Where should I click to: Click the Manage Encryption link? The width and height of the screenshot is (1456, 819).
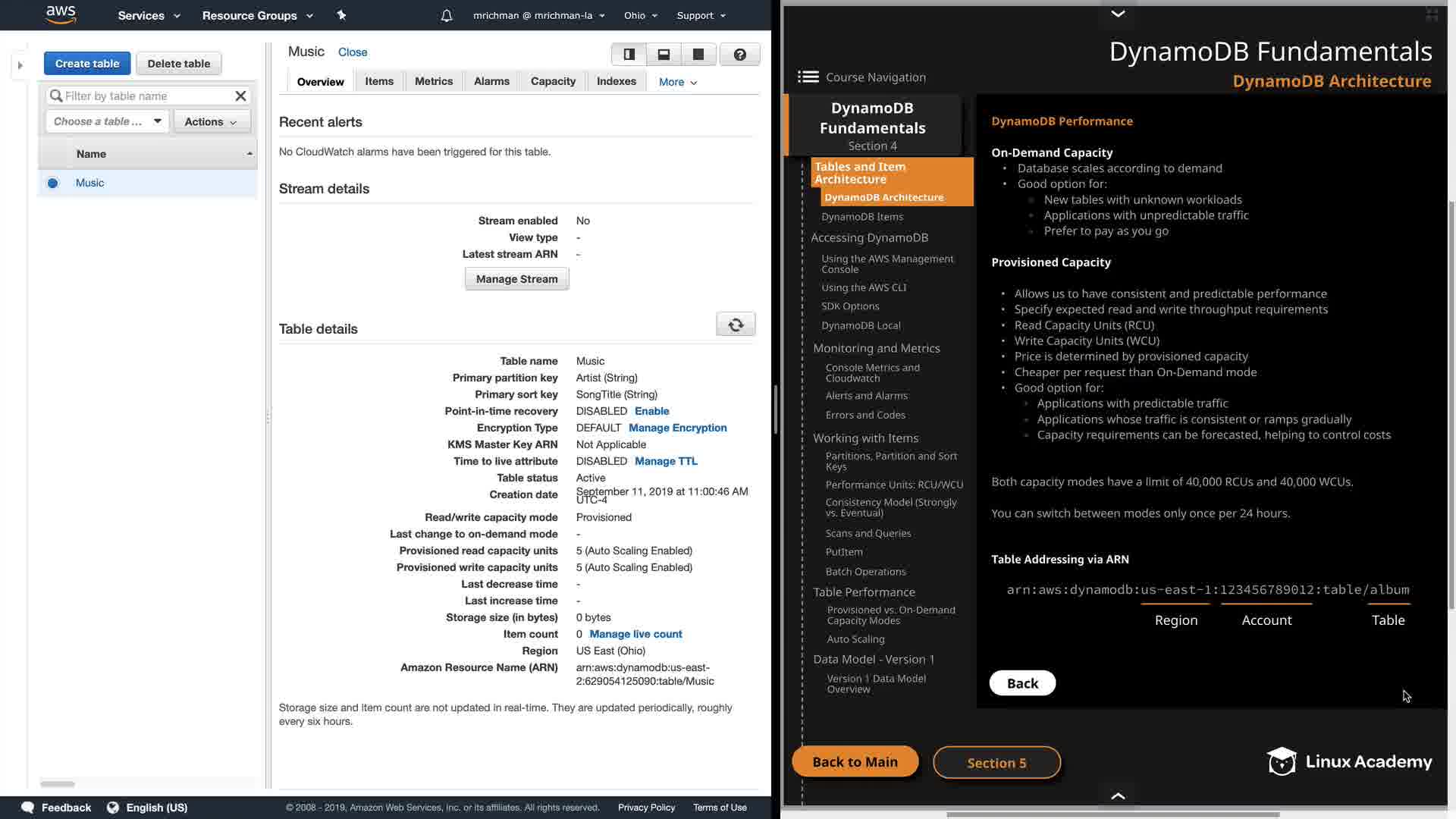pos(677,428)
